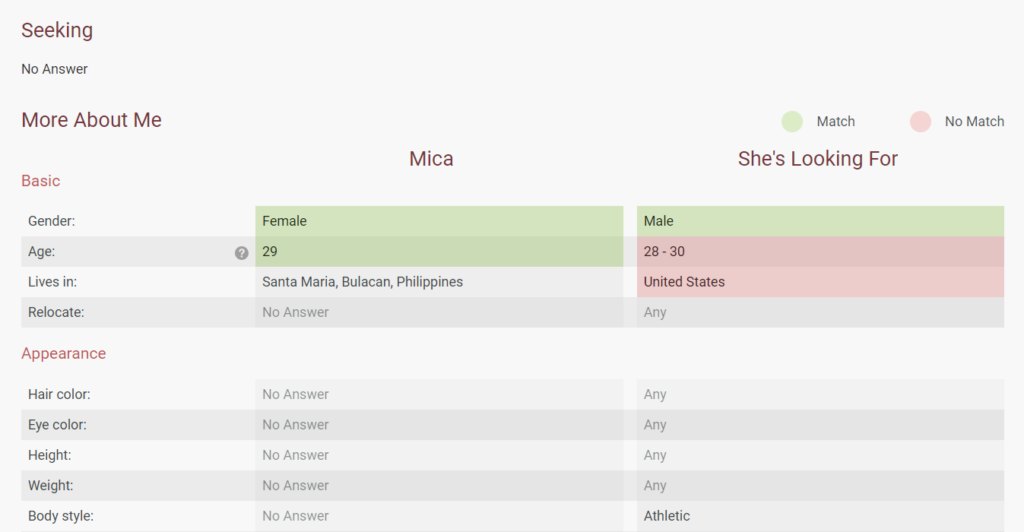Click the Hair color row label
1024x532 pixels.
(59, 394)
